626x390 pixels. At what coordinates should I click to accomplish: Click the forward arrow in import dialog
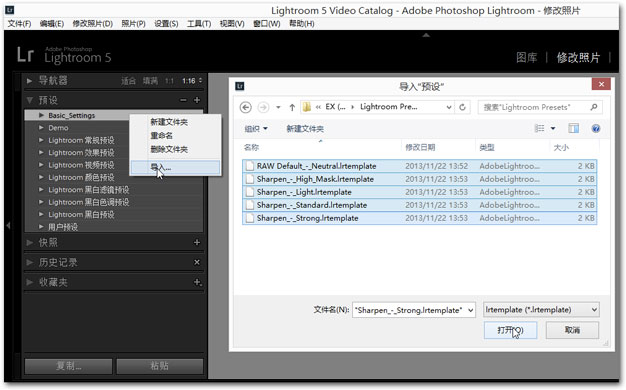point(263,107)
